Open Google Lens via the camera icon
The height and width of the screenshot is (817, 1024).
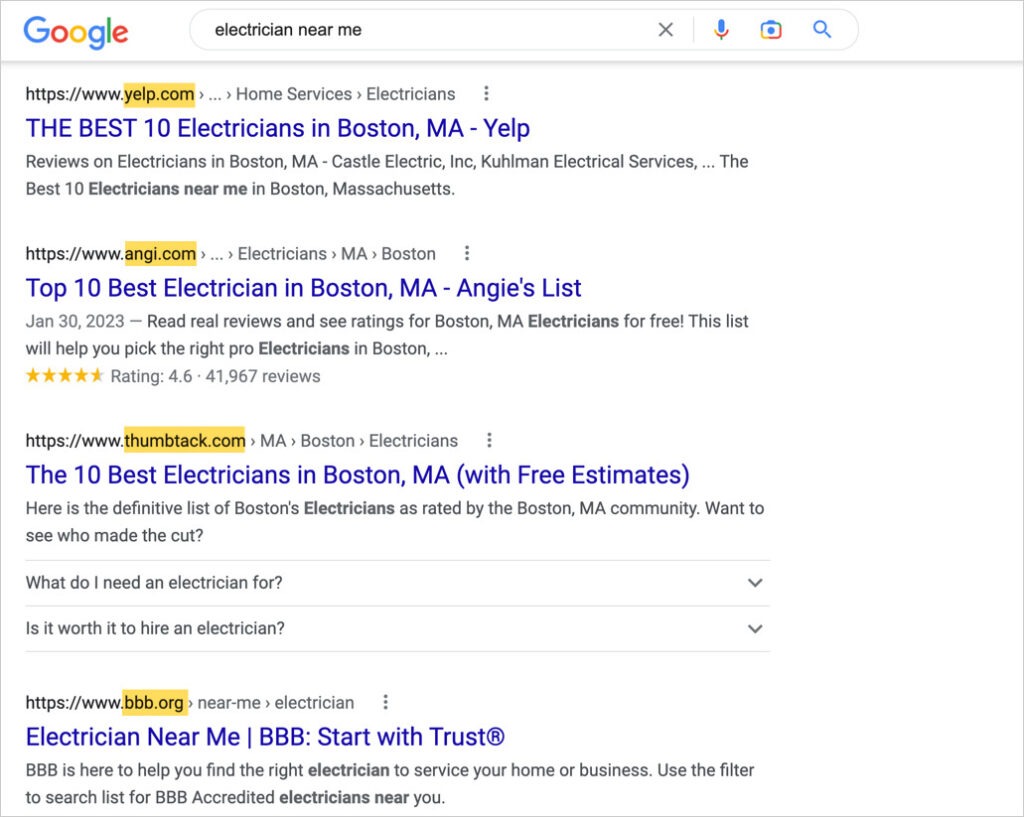tap(770, 30)
